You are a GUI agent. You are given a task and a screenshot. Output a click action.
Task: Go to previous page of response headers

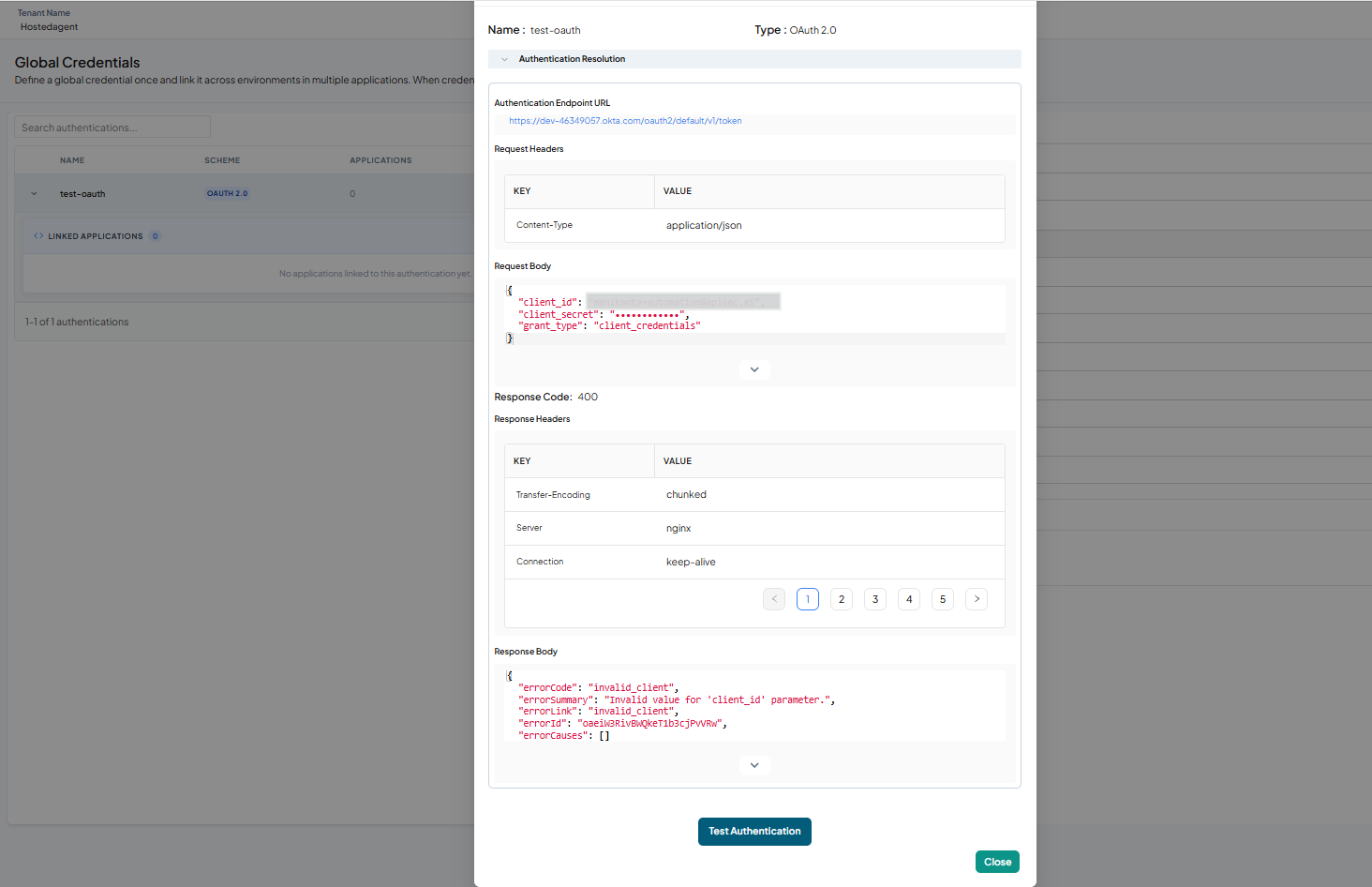[x=774, y=599]
